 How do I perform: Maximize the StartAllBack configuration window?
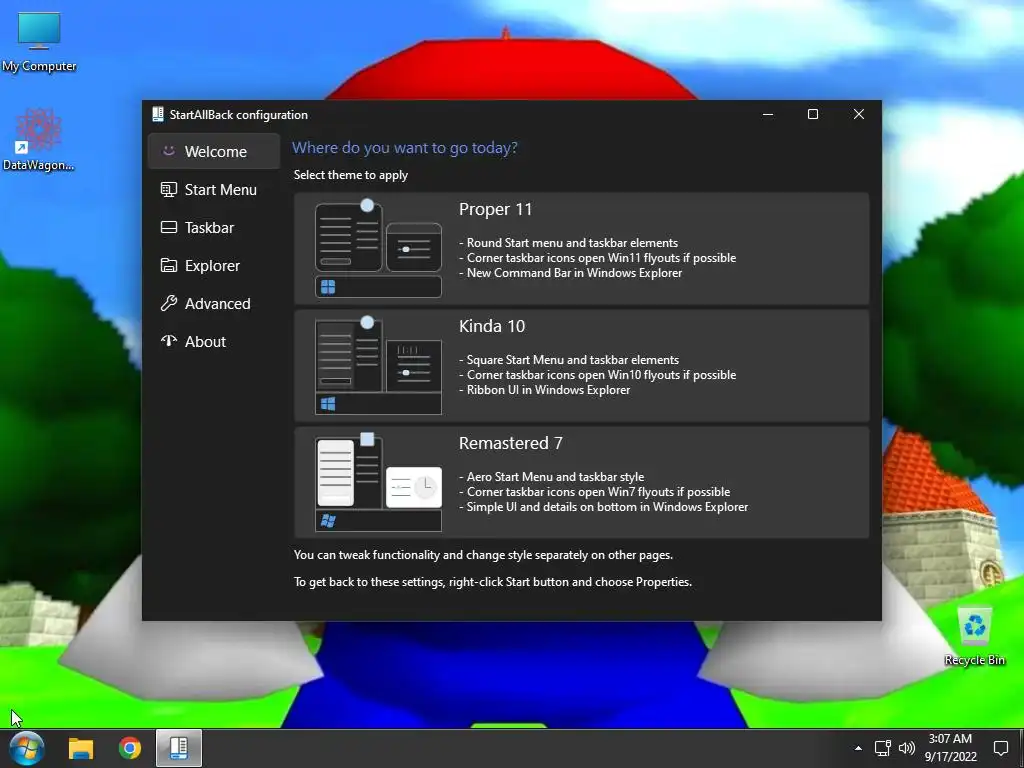(x=813, y=114)
